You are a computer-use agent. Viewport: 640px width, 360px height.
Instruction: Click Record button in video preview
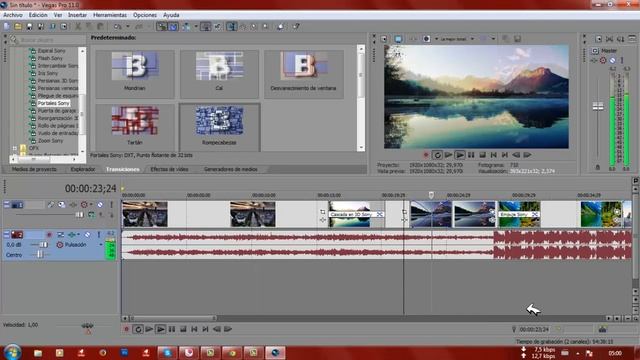pyautogui.click(x=426, y=155)
